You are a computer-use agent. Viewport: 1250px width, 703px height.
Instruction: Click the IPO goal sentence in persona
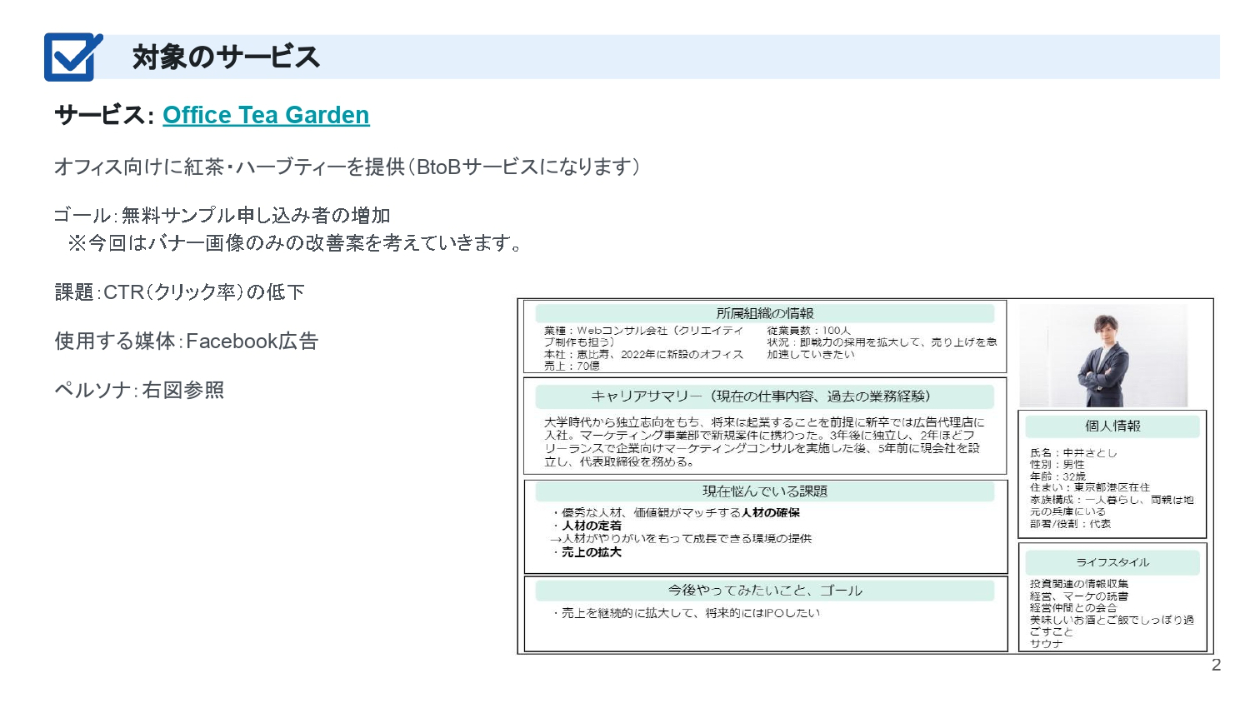(x=688, y=613)
